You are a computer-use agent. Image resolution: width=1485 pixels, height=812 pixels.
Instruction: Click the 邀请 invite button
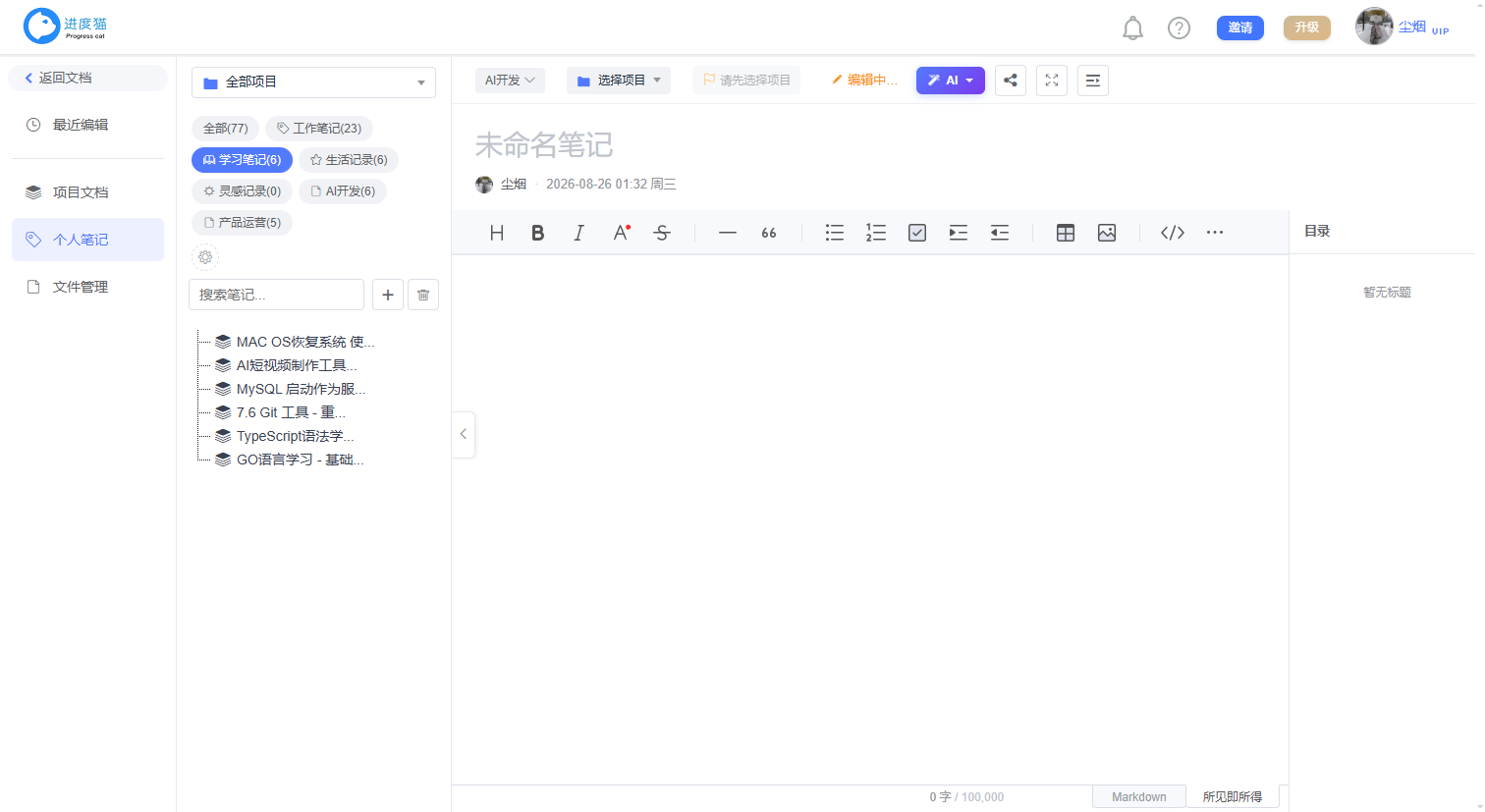[1240, 27]
